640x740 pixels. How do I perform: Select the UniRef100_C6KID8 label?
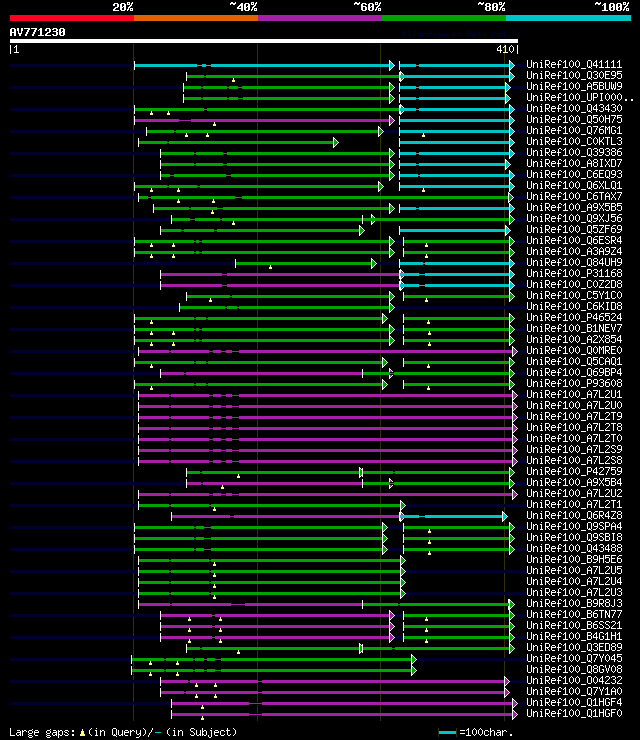(574, 306)
